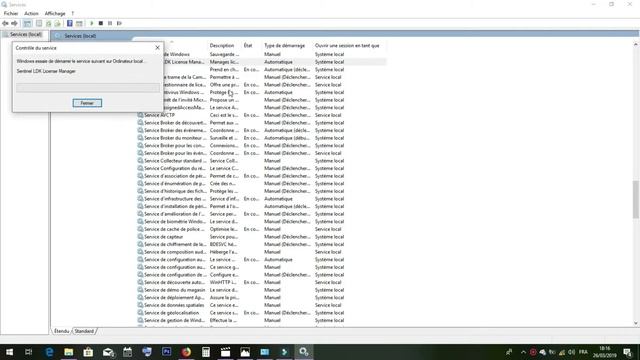The width and height of the screenshot is (640, 360).
Task: Select the Service d'énumération row
Action: point(261,183)
